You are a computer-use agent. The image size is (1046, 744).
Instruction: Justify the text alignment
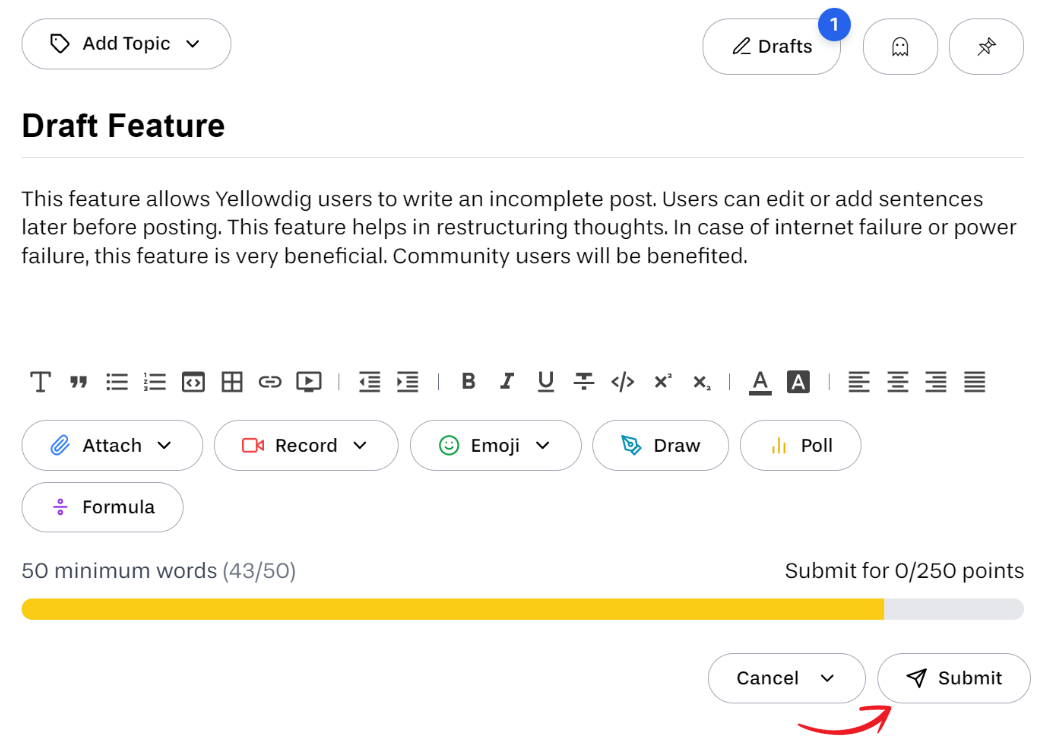(975, 382)
